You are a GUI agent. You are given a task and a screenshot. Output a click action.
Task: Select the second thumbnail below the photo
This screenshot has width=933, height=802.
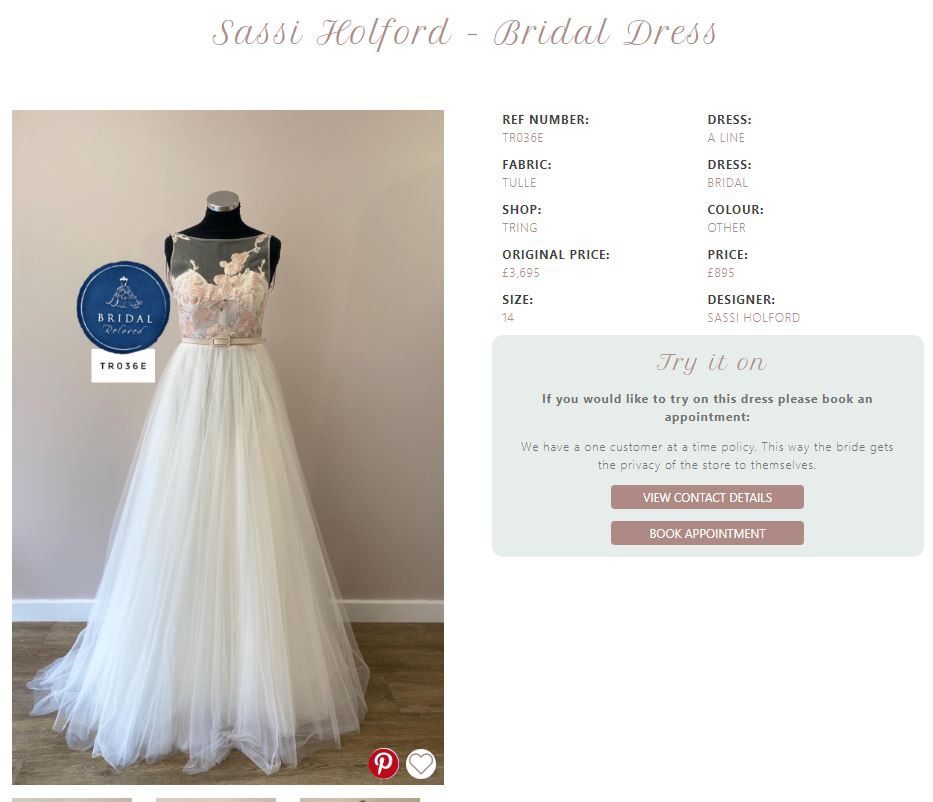coord(216,800)
